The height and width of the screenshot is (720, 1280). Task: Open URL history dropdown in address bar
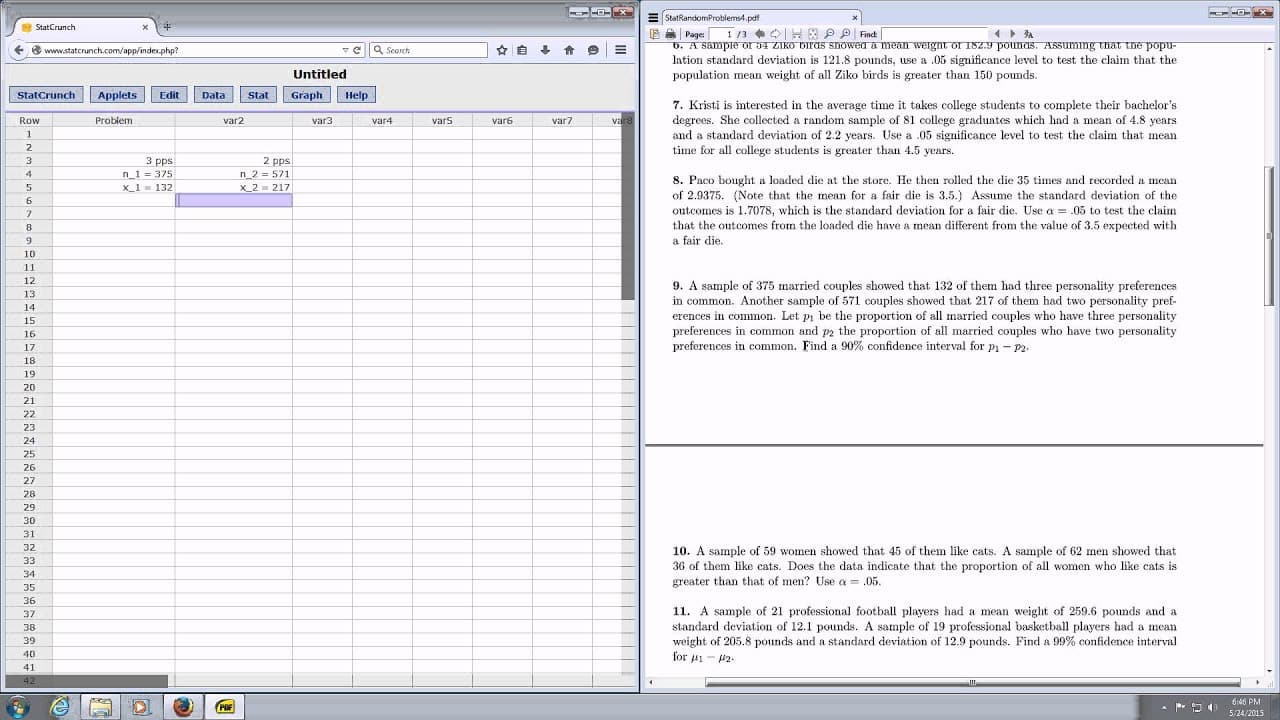click(x=346, y=50)
